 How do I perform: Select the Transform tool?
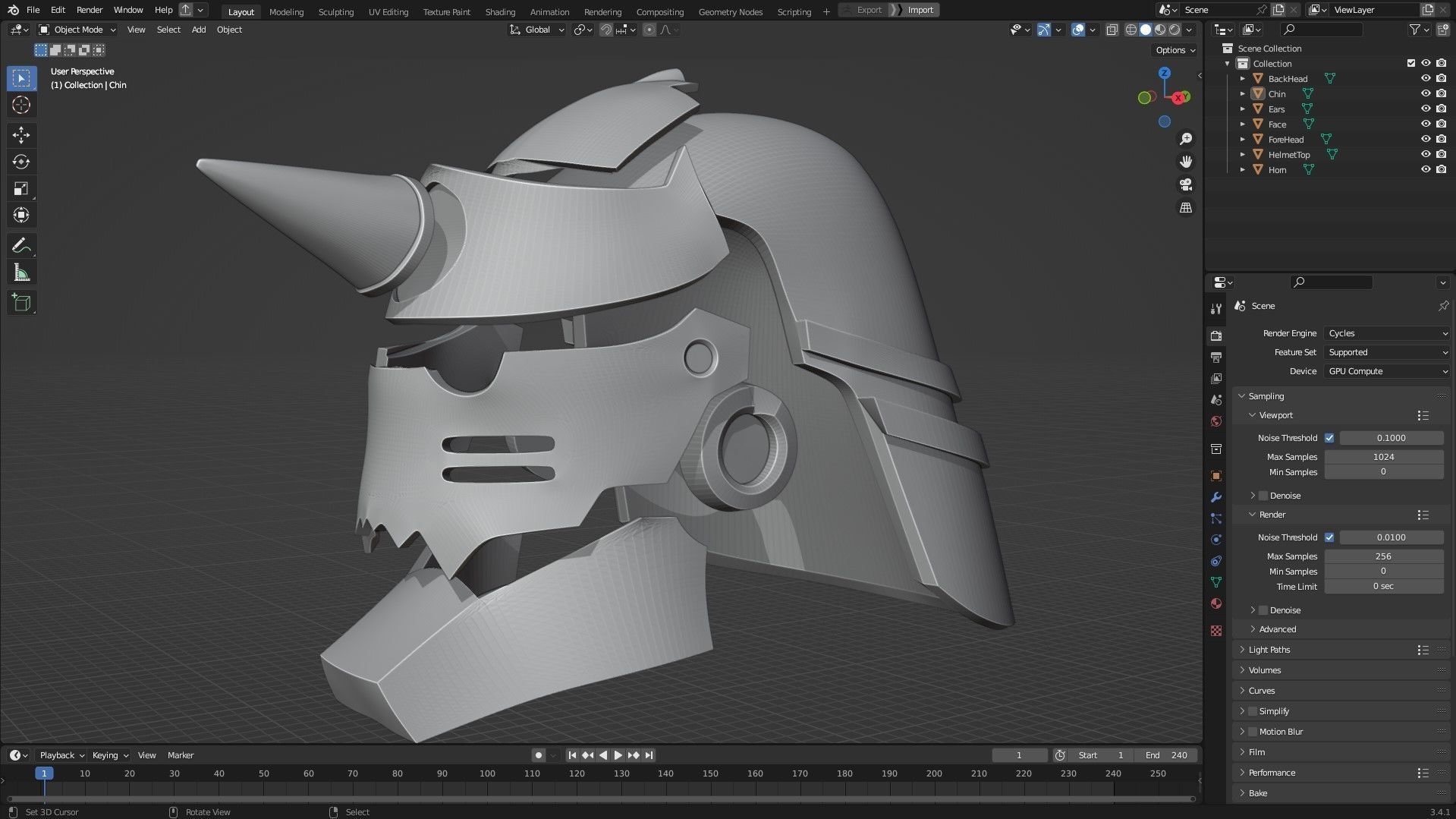click(x=21, y=215)
